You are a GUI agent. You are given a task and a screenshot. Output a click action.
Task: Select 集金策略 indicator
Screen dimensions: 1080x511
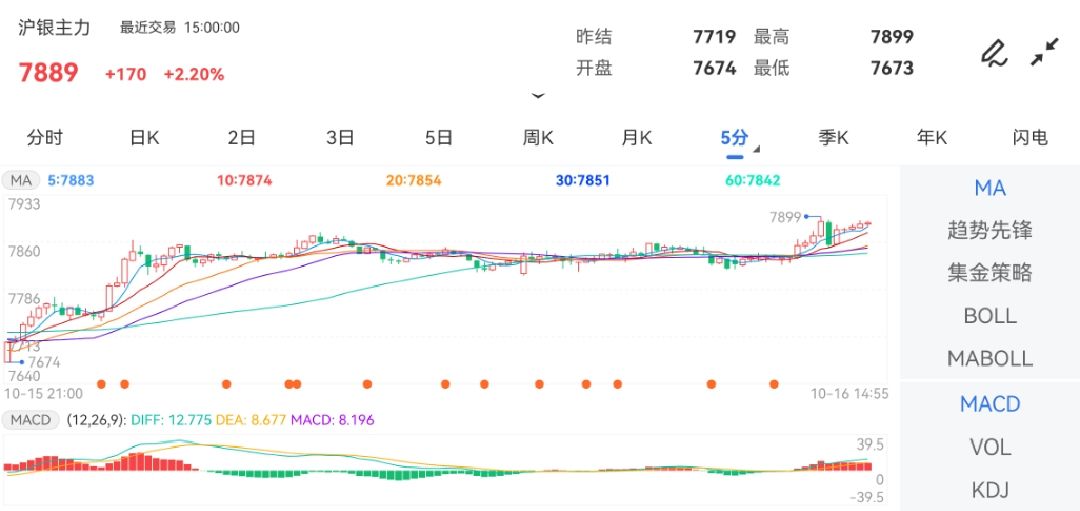pyautogui.click(x=990, y=273)
